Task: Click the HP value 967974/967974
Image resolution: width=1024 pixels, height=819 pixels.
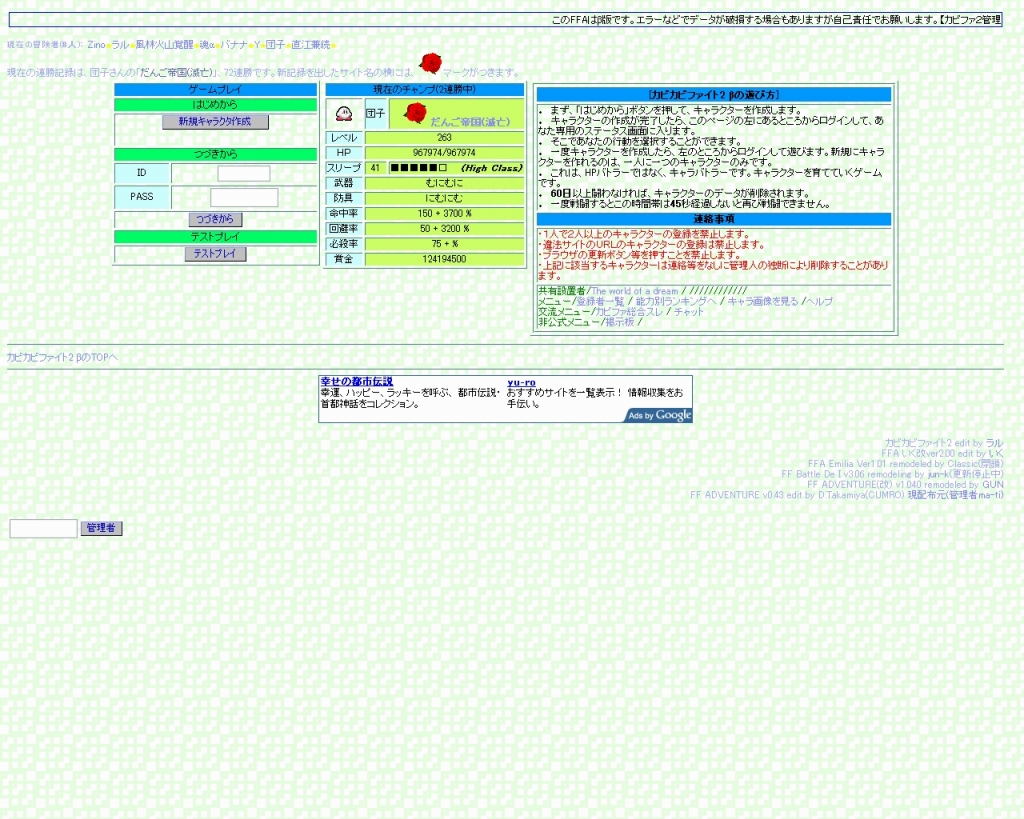Action: click(444, 153)
